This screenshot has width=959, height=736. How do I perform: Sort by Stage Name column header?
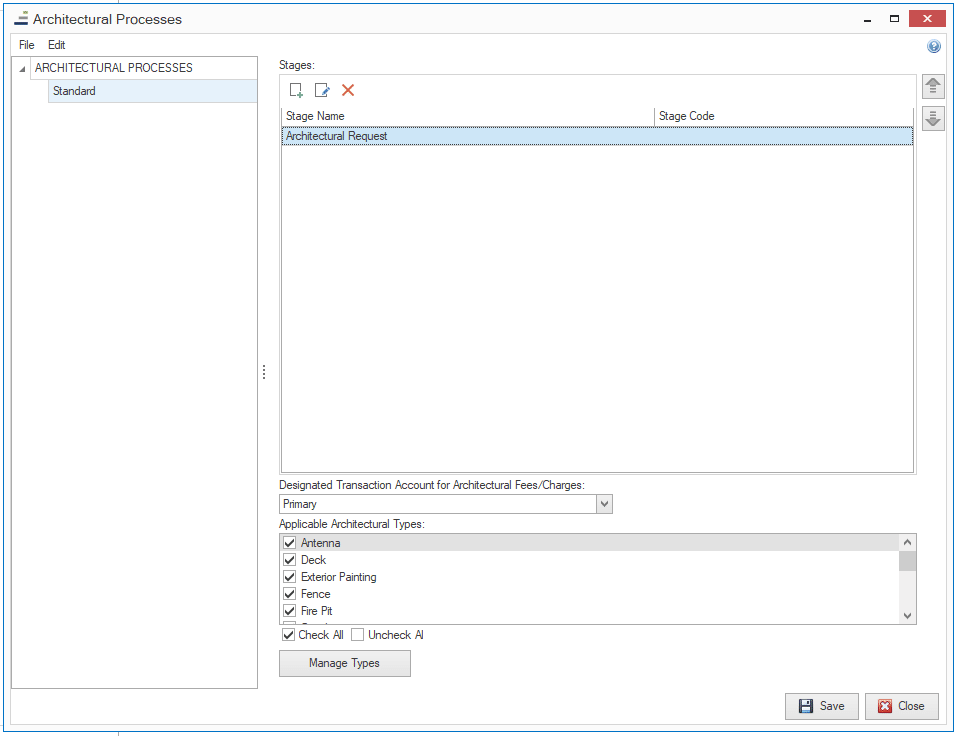(x=468, y=116)
